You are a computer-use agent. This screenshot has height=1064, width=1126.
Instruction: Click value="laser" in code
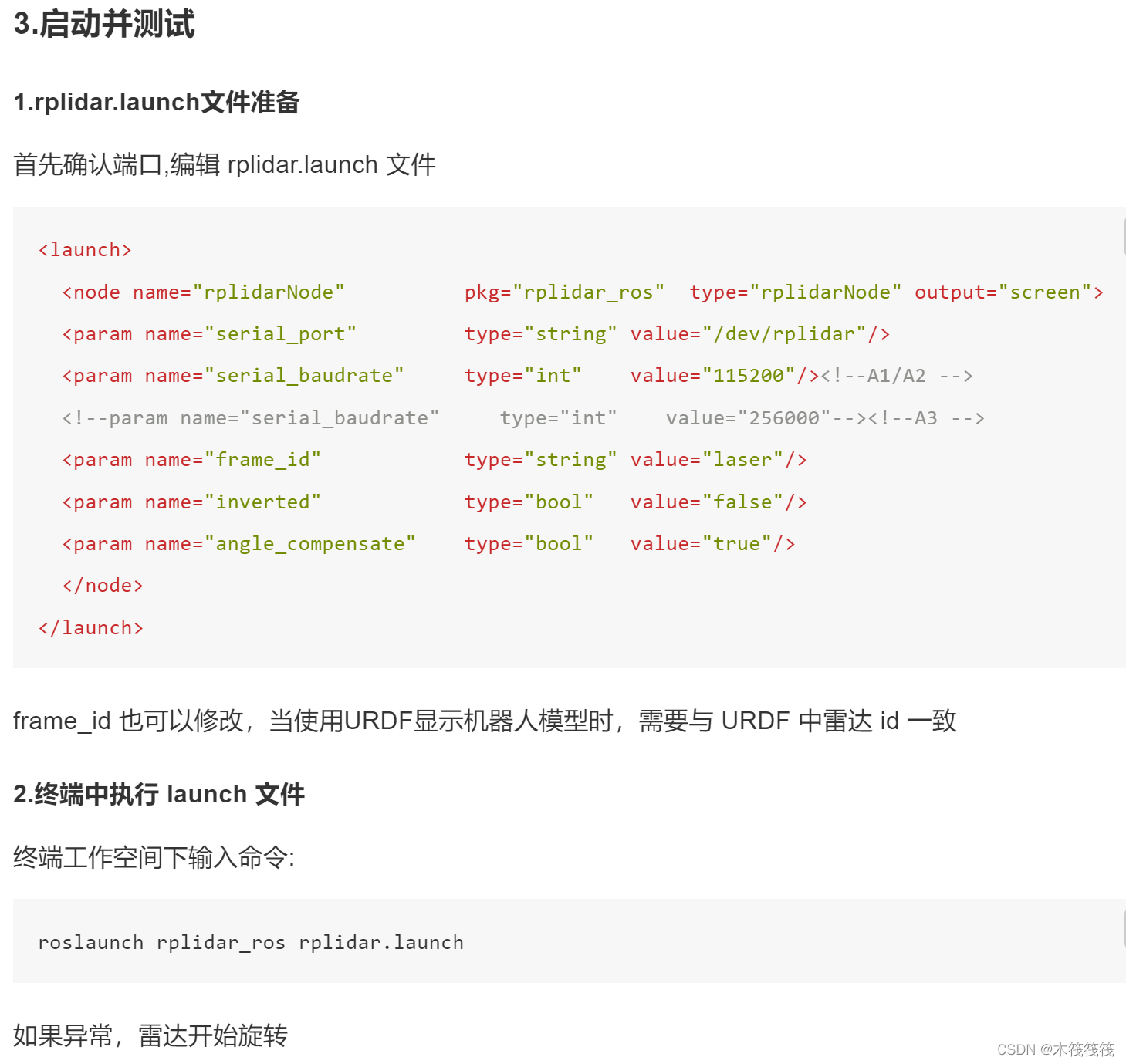point(707,460)
